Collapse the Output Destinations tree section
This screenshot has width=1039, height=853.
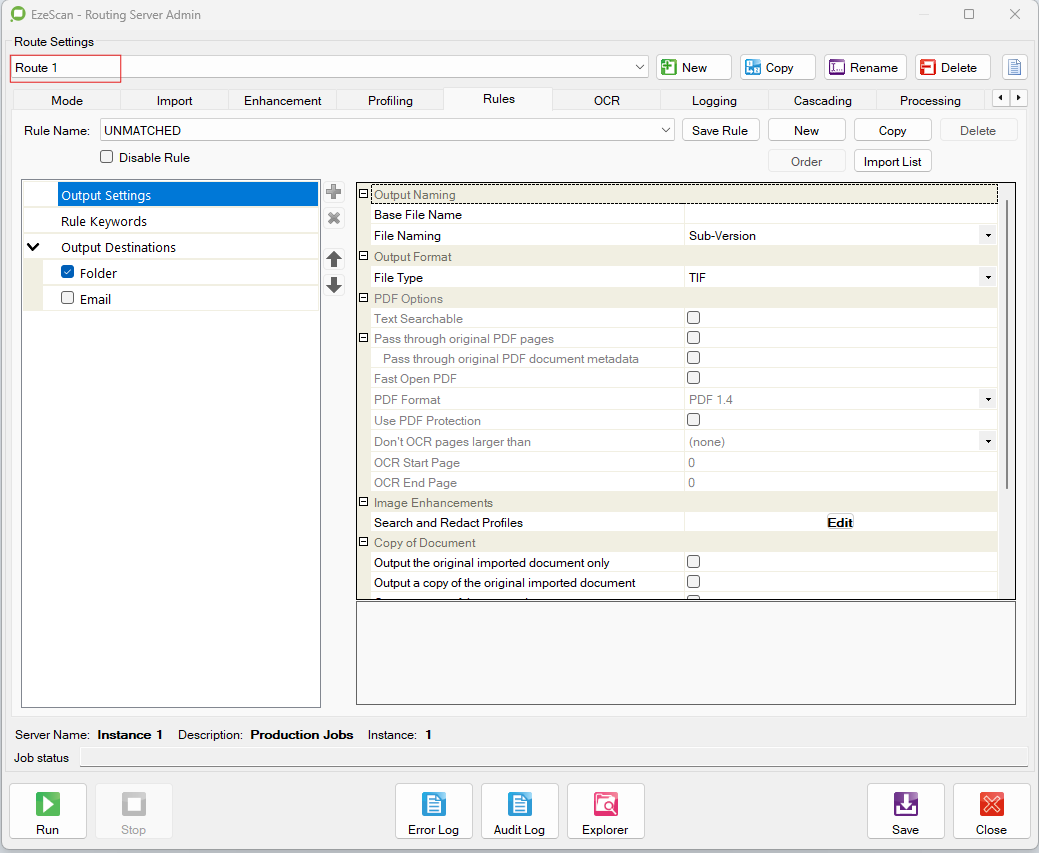point(33,247)
